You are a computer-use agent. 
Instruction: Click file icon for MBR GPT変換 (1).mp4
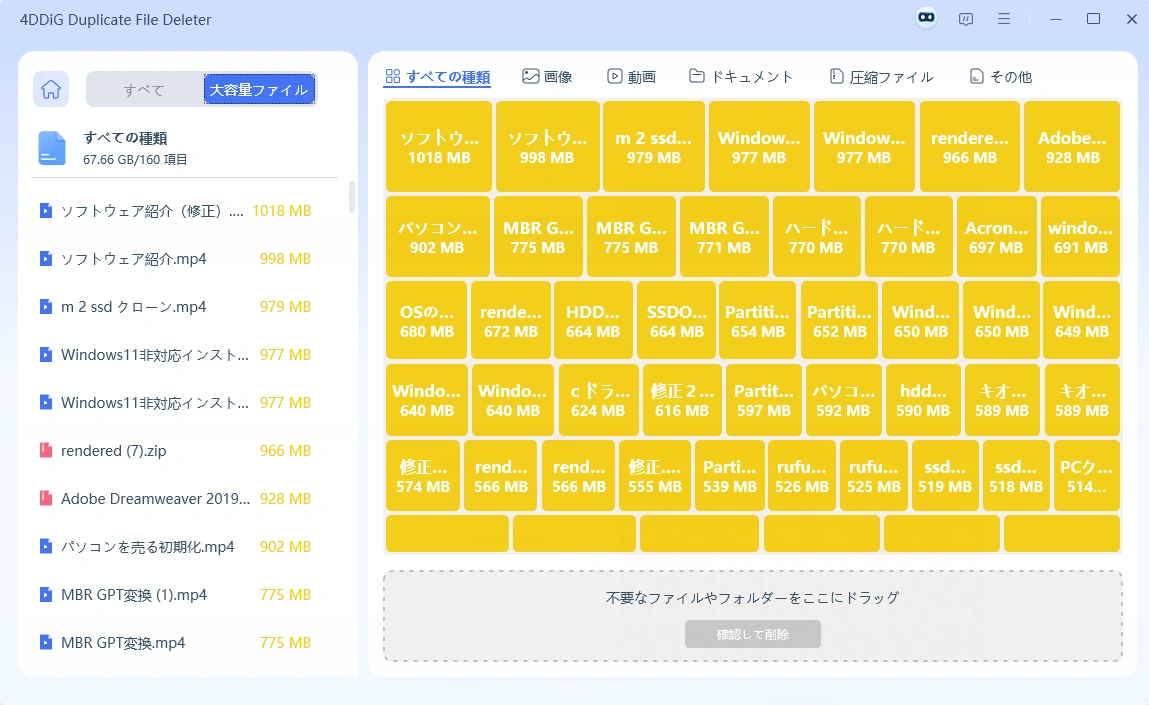point(45,594)
